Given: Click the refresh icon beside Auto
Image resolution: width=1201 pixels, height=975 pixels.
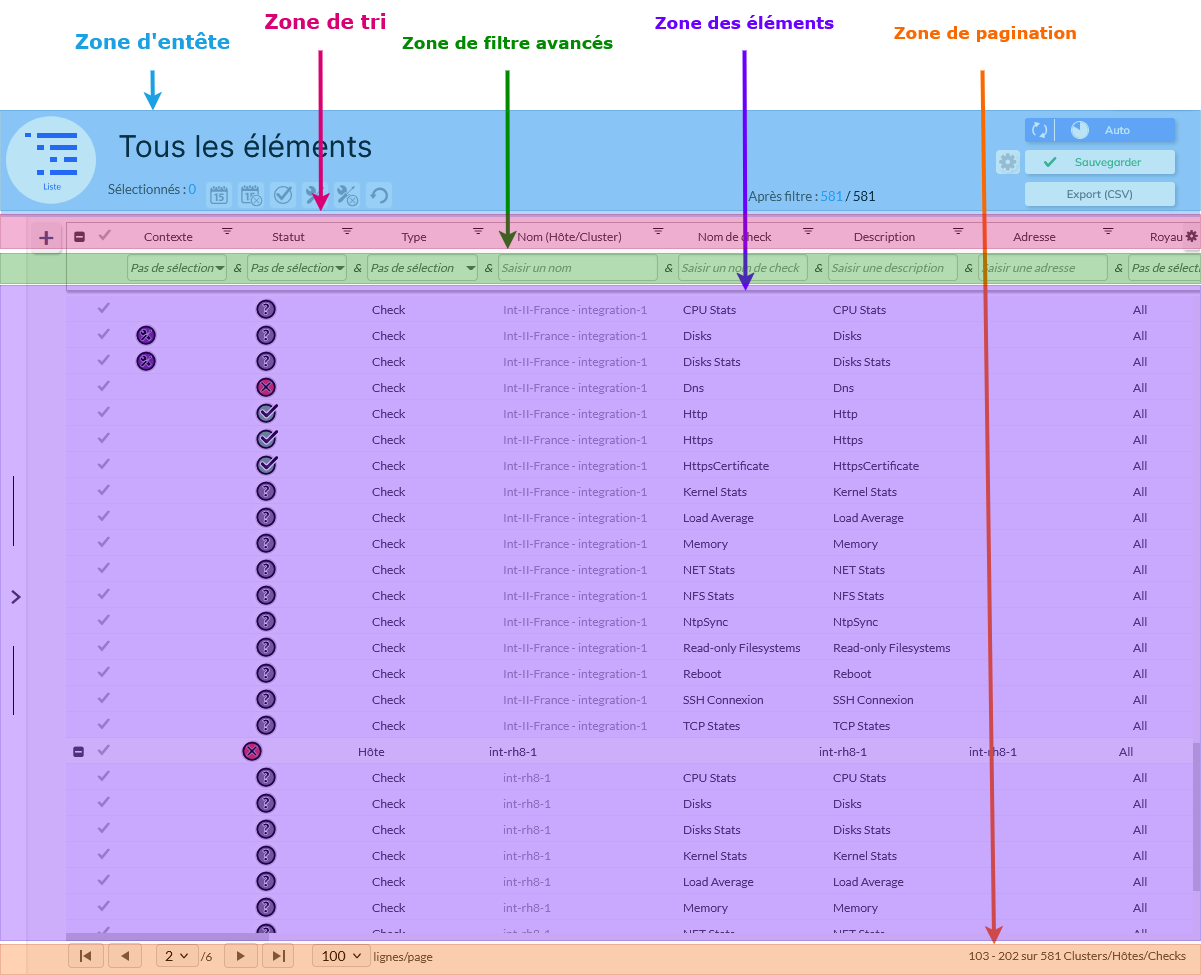Looking at the screenshot, I should (x=1040, y=130).
